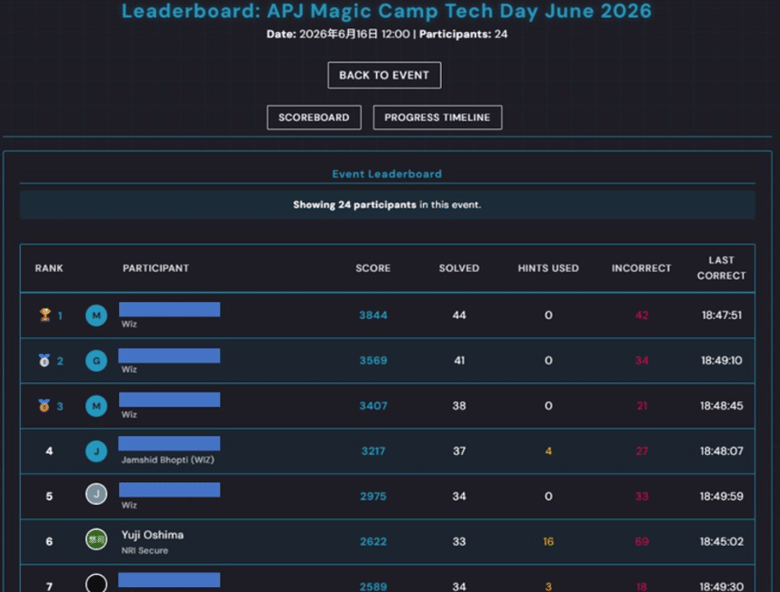Click the Showing 24 participants banner

point(387,204)
